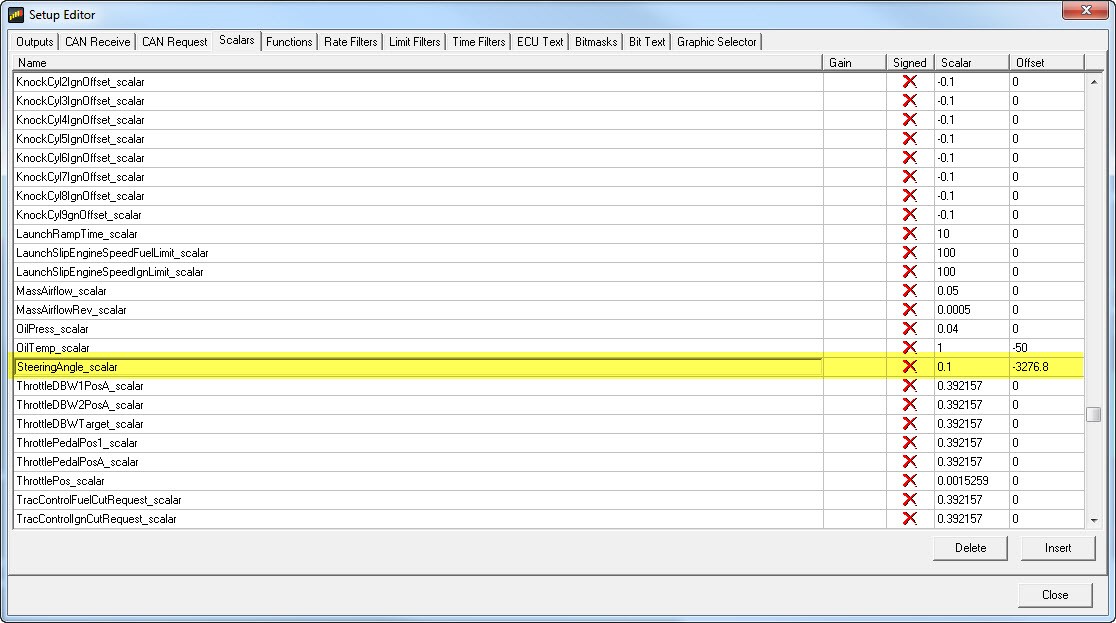The width and height of the screenshot is (1116, 623).
Task: Click red X in KnockCyl2IgnOffset_scalar row
Action: click(x=909, y=82)
